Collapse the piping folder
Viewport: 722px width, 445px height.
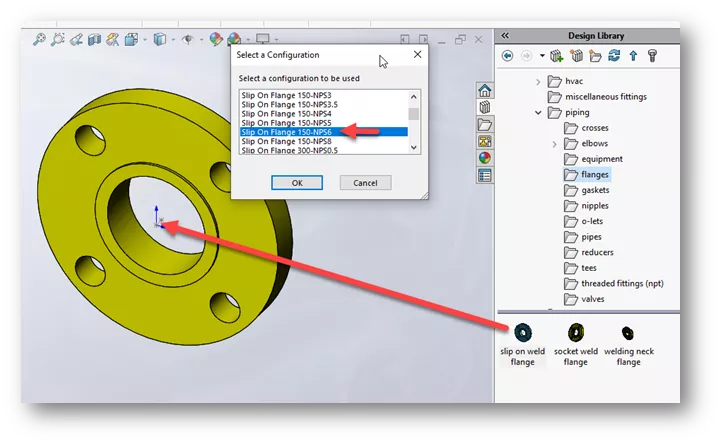click(x=538, y=112)
